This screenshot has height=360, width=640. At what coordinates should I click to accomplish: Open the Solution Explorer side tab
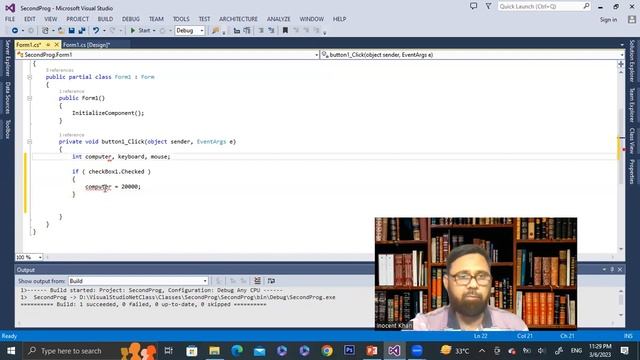[632, 61]
